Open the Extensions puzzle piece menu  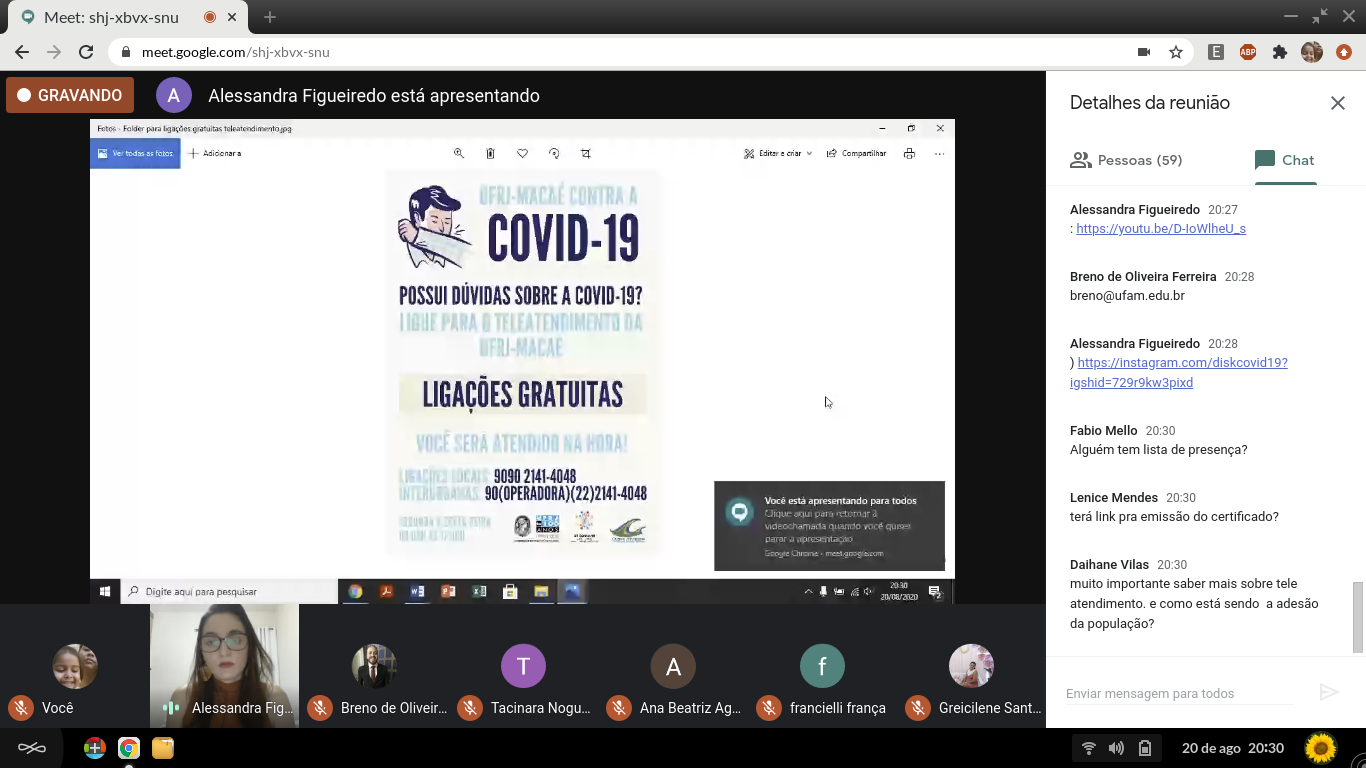pyautogui.click(x=1279, y=52)
